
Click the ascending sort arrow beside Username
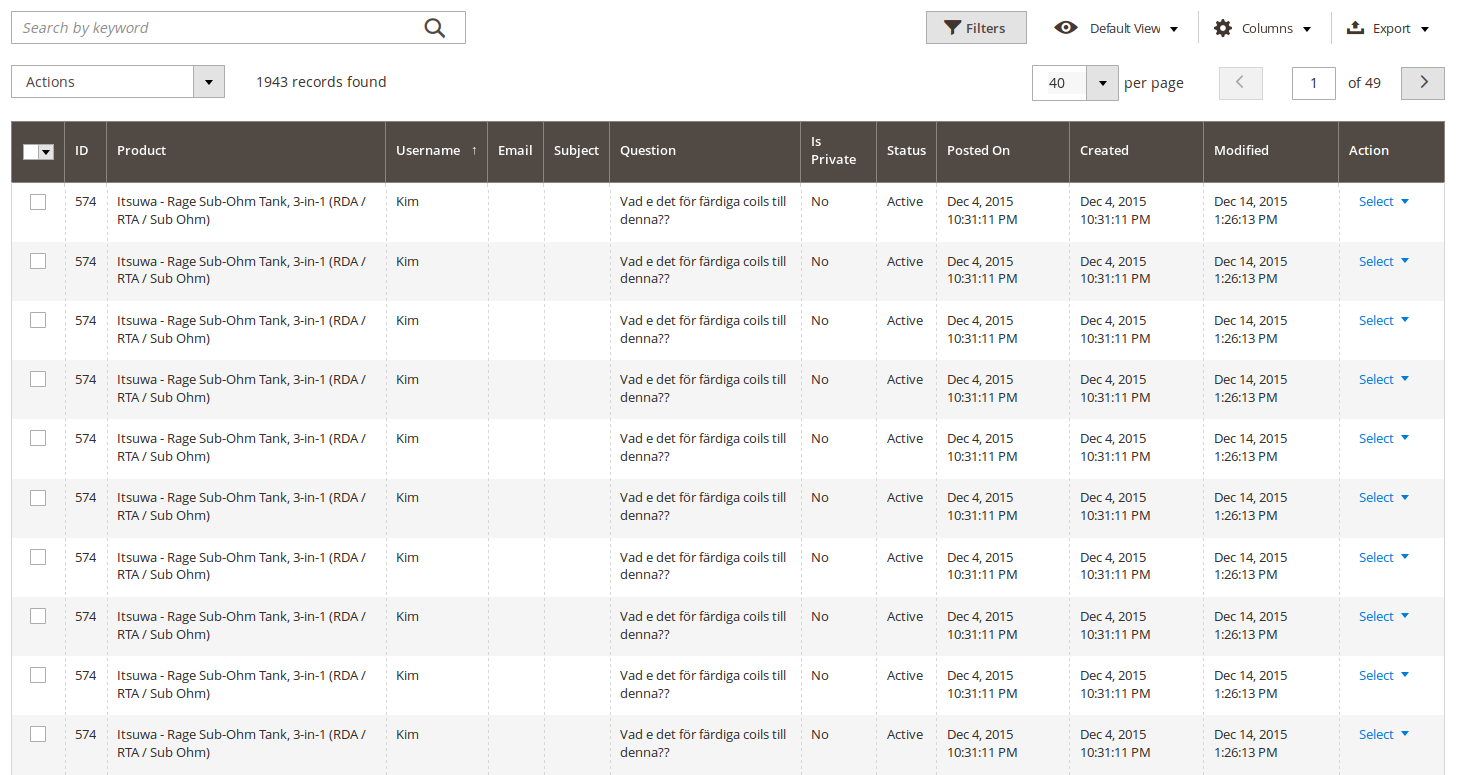474,150
